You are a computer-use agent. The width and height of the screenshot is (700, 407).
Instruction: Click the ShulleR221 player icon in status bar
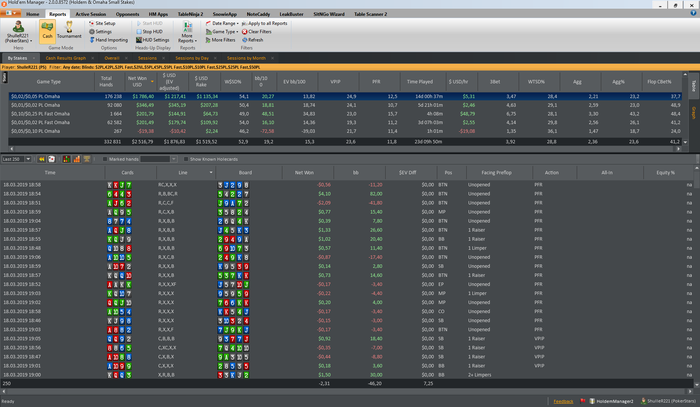click(643, 401)
